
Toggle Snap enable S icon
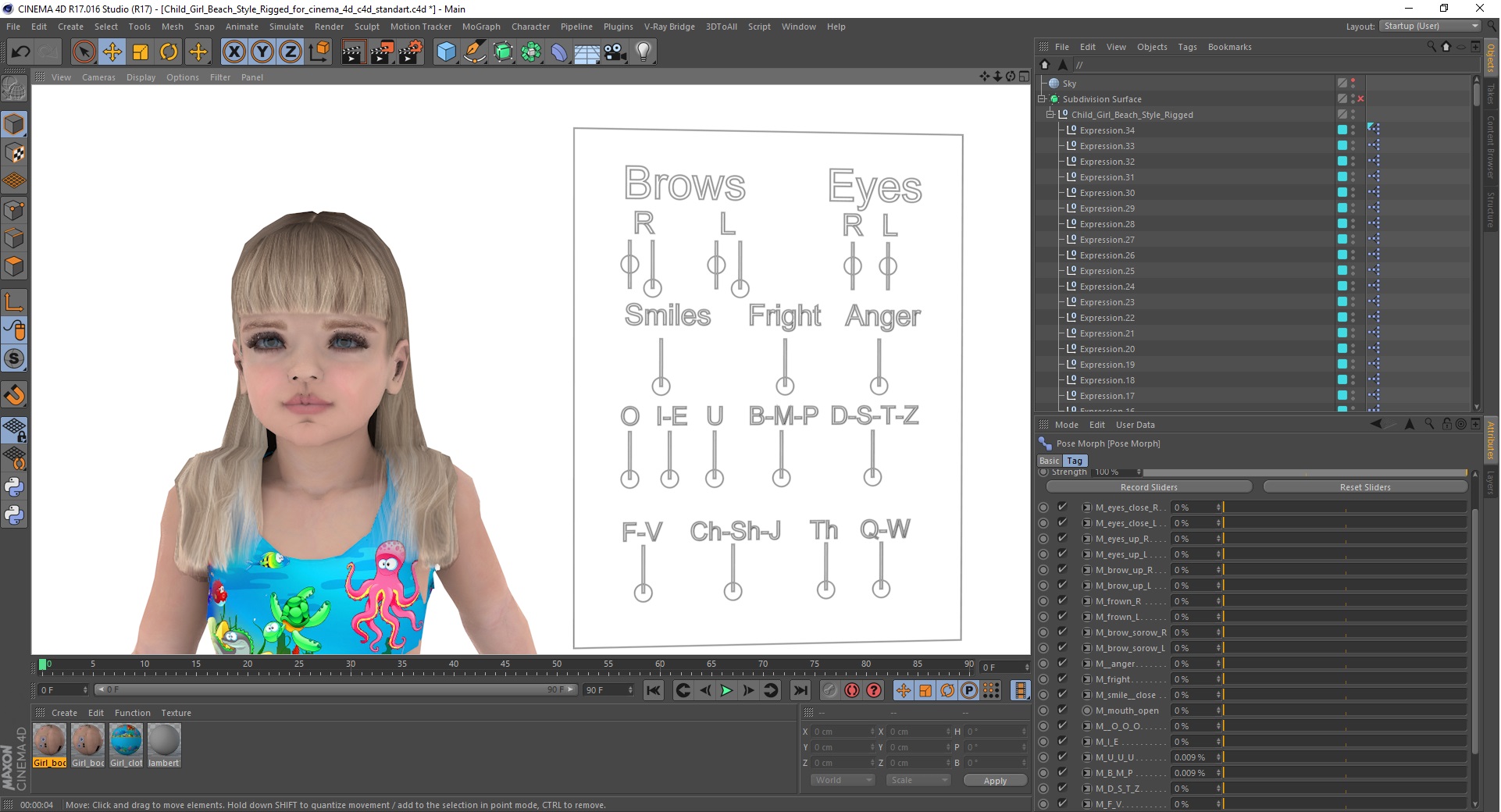(x=14, y=358)
